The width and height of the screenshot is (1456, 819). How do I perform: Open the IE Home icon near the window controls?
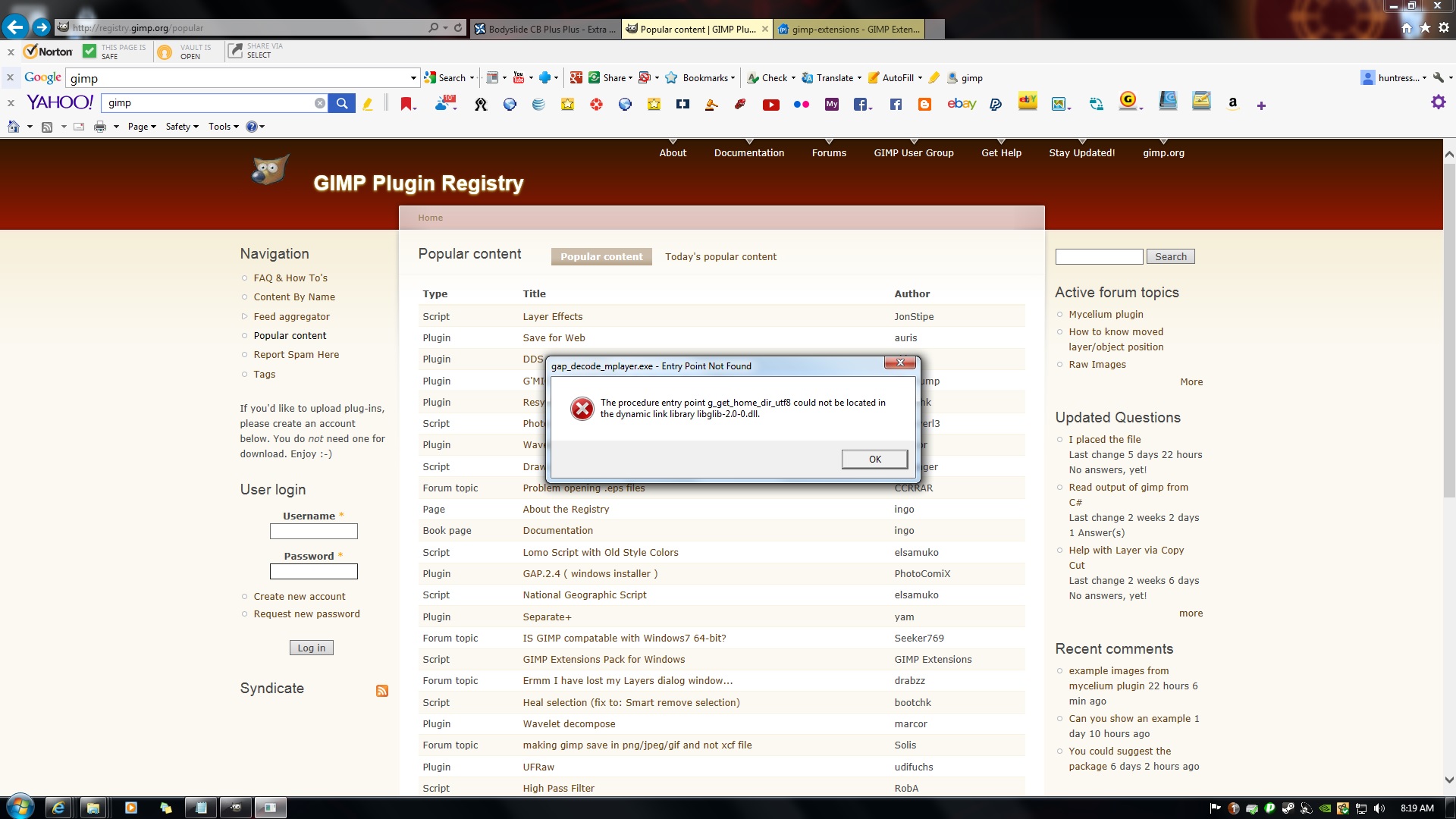pos(1407,28)
